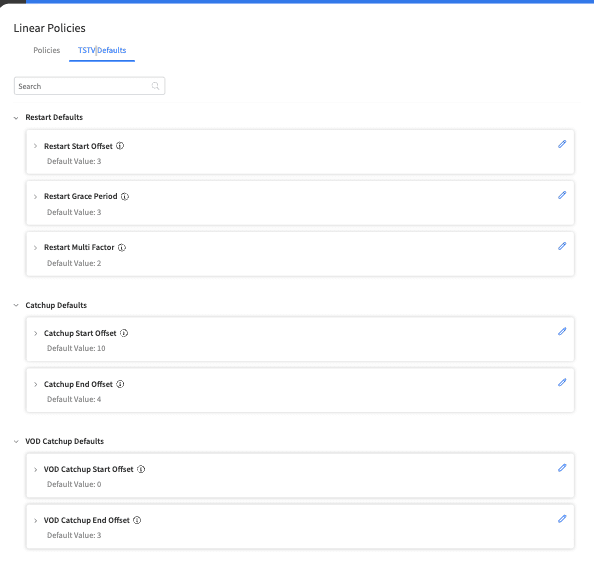The image size is (594, 576).
Task: Collapse the Restart Defaults section
Action: tap(16, 118)
